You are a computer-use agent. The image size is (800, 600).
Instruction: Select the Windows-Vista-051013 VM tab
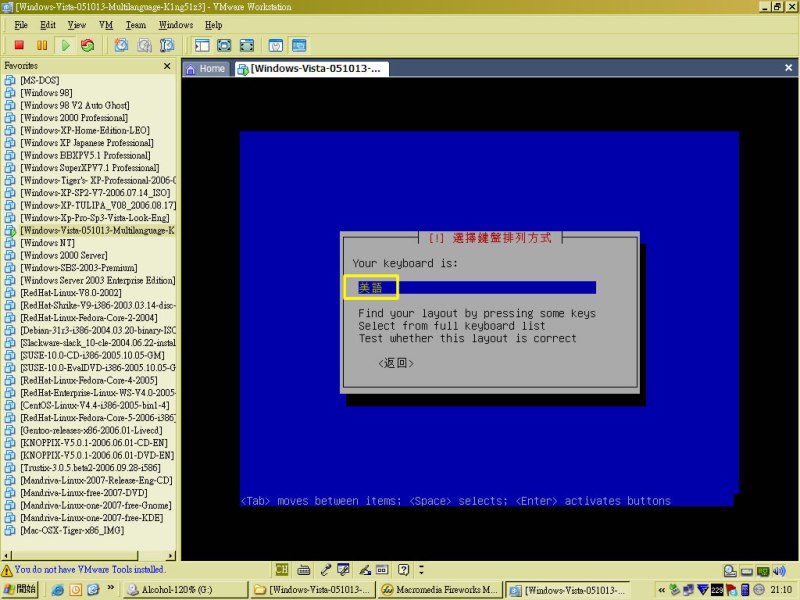click(x=312, y=68)
